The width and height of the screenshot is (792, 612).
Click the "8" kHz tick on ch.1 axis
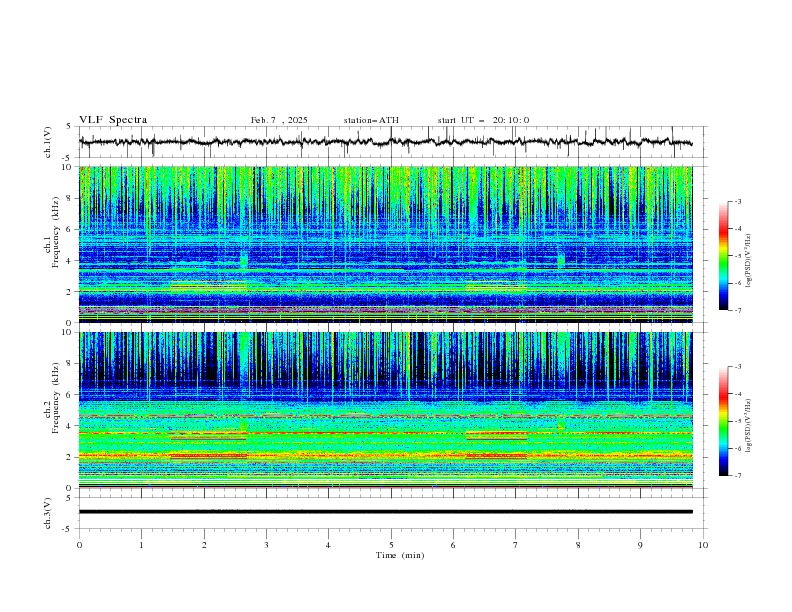pos(69,198)
